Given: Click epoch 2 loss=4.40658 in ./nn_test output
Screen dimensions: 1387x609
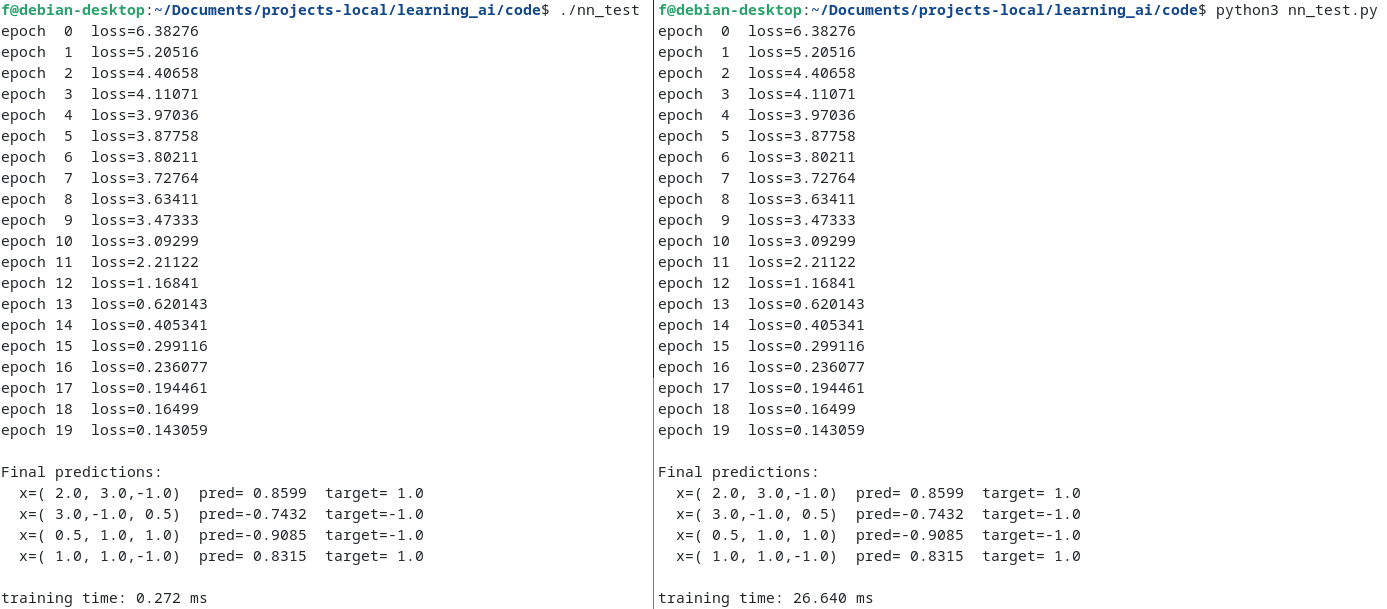Looking at the screenshot, I should [100, 73].
